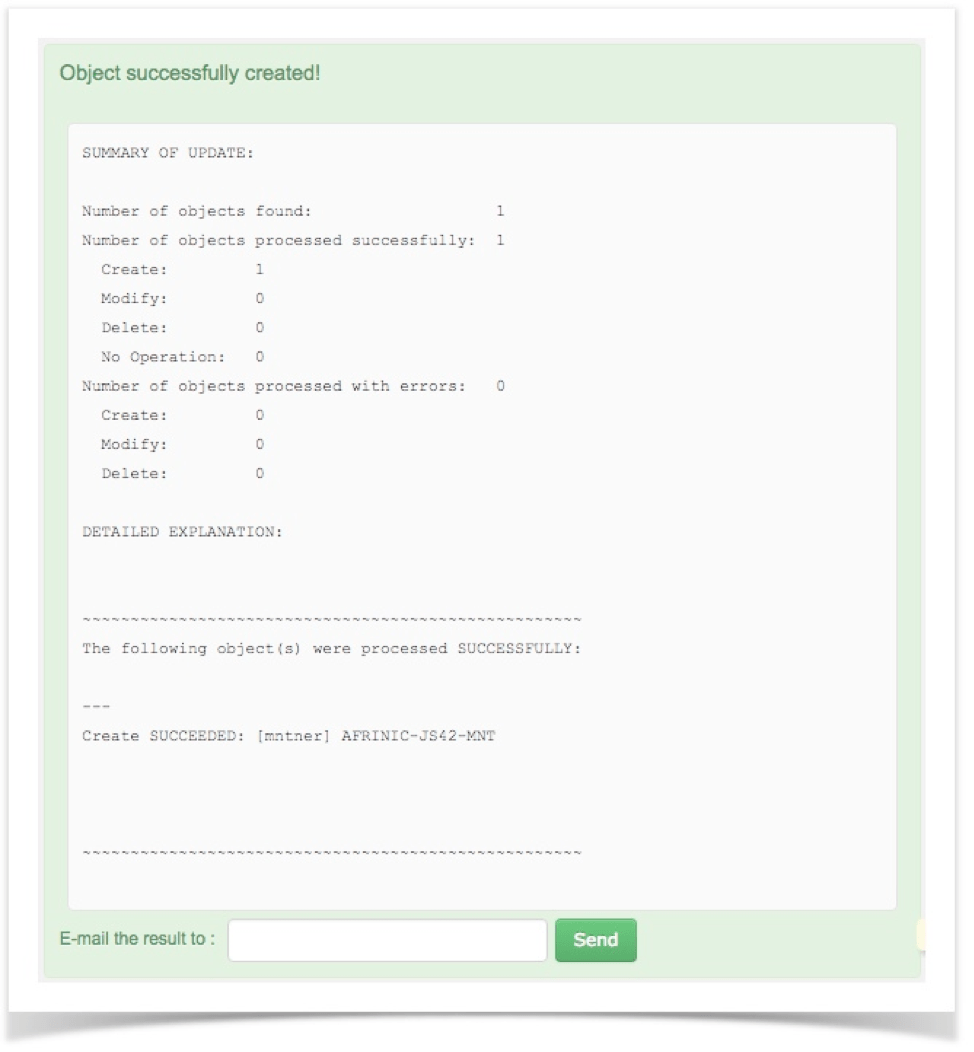Viewport: 974px width, 1052px height.
Task: Select 'Number of objects processed successfully' text
Action: point(278,240)
